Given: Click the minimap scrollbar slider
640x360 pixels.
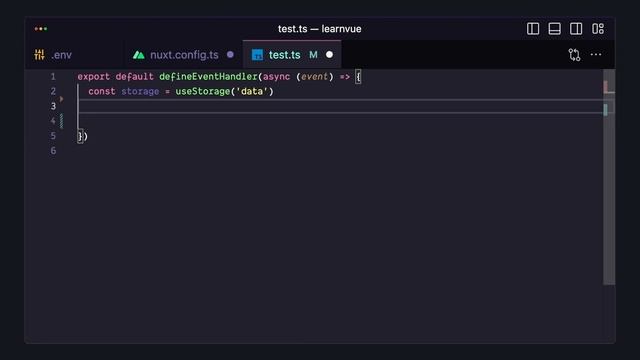Looking at the screenshot, I should pyautogui.click(x=609, y=176).
